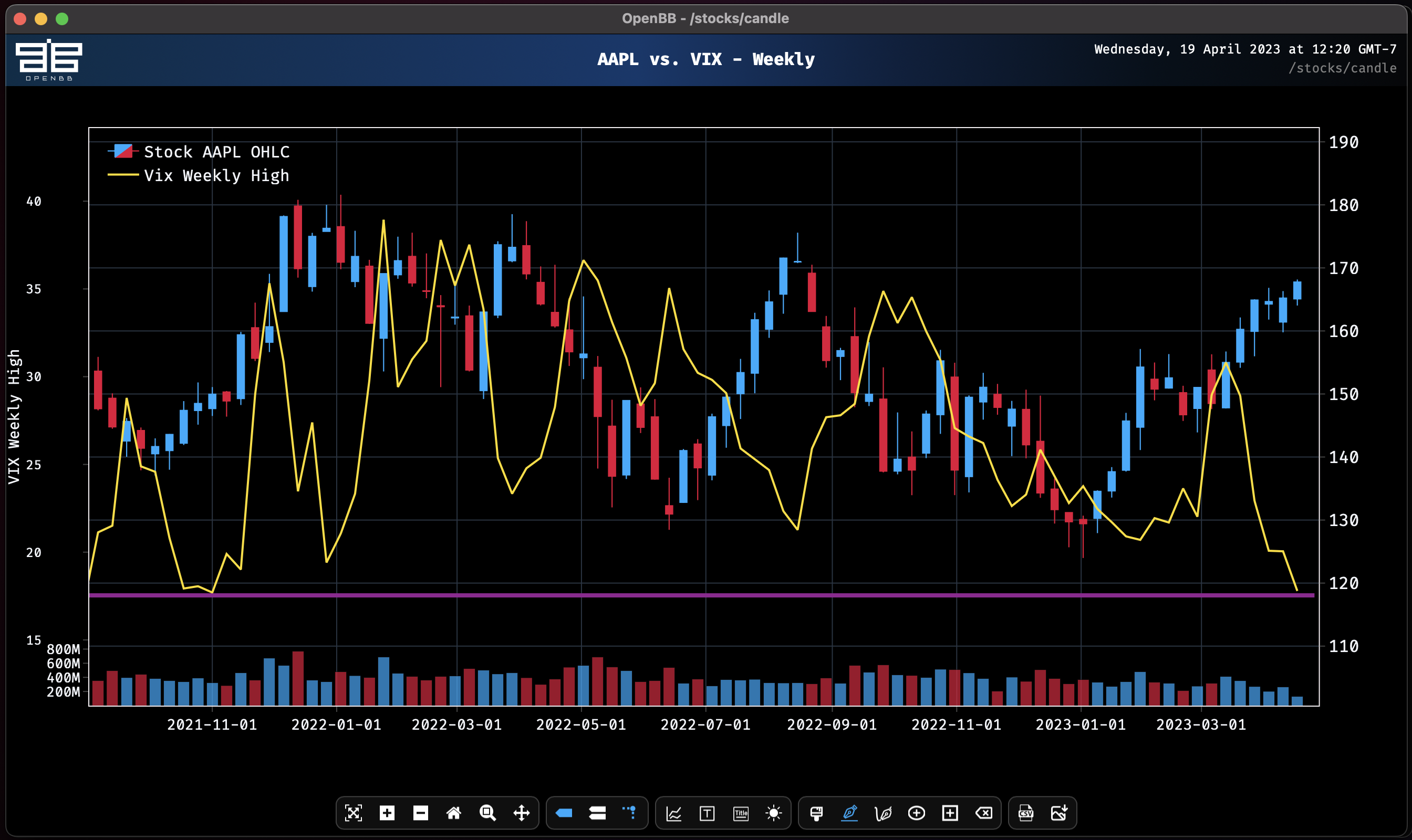The image size is (1412, 840).
Task: Toggle spike lines icon
Action: [x=630, y=813]
